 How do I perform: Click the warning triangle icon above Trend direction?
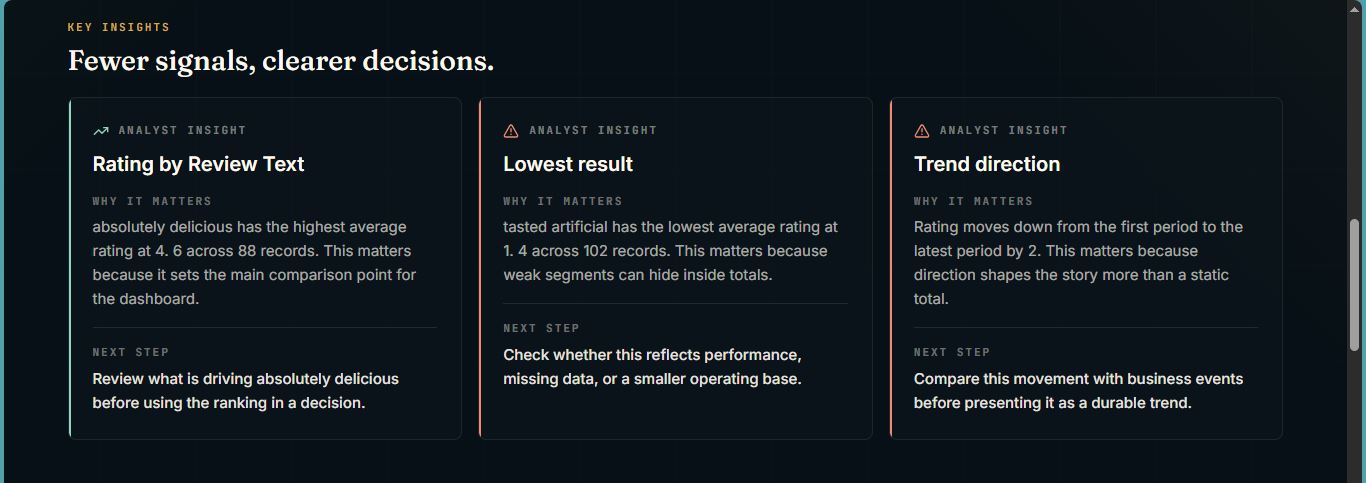click(x=922, y=131)
